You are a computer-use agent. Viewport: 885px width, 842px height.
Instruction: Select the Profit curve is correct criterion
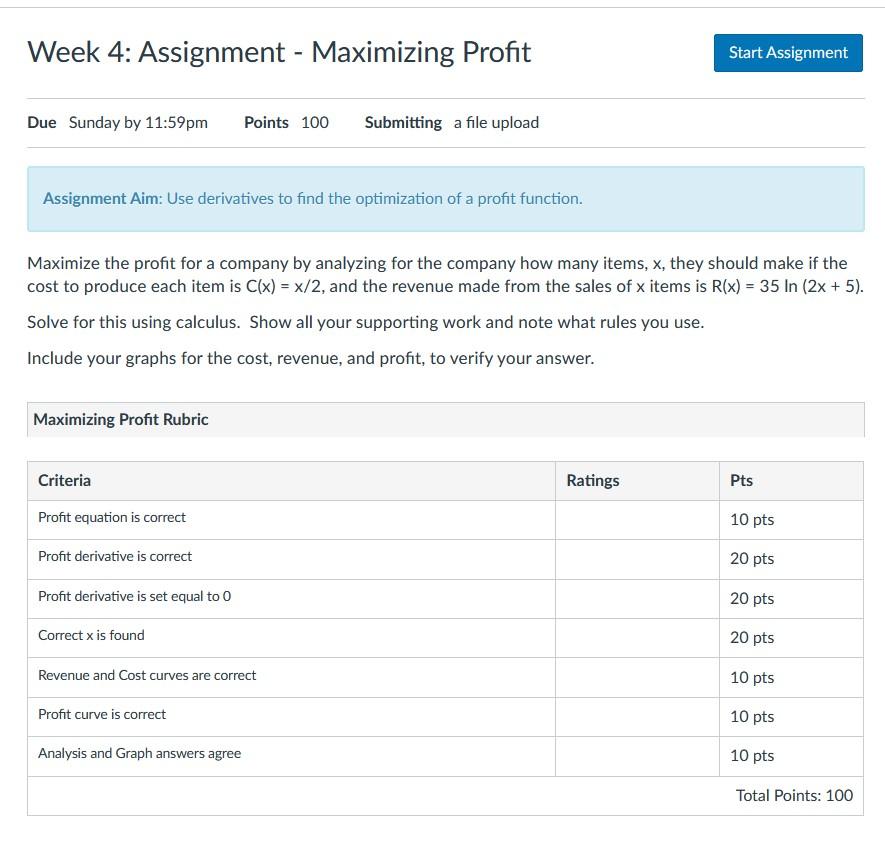(x=101, y=715)
